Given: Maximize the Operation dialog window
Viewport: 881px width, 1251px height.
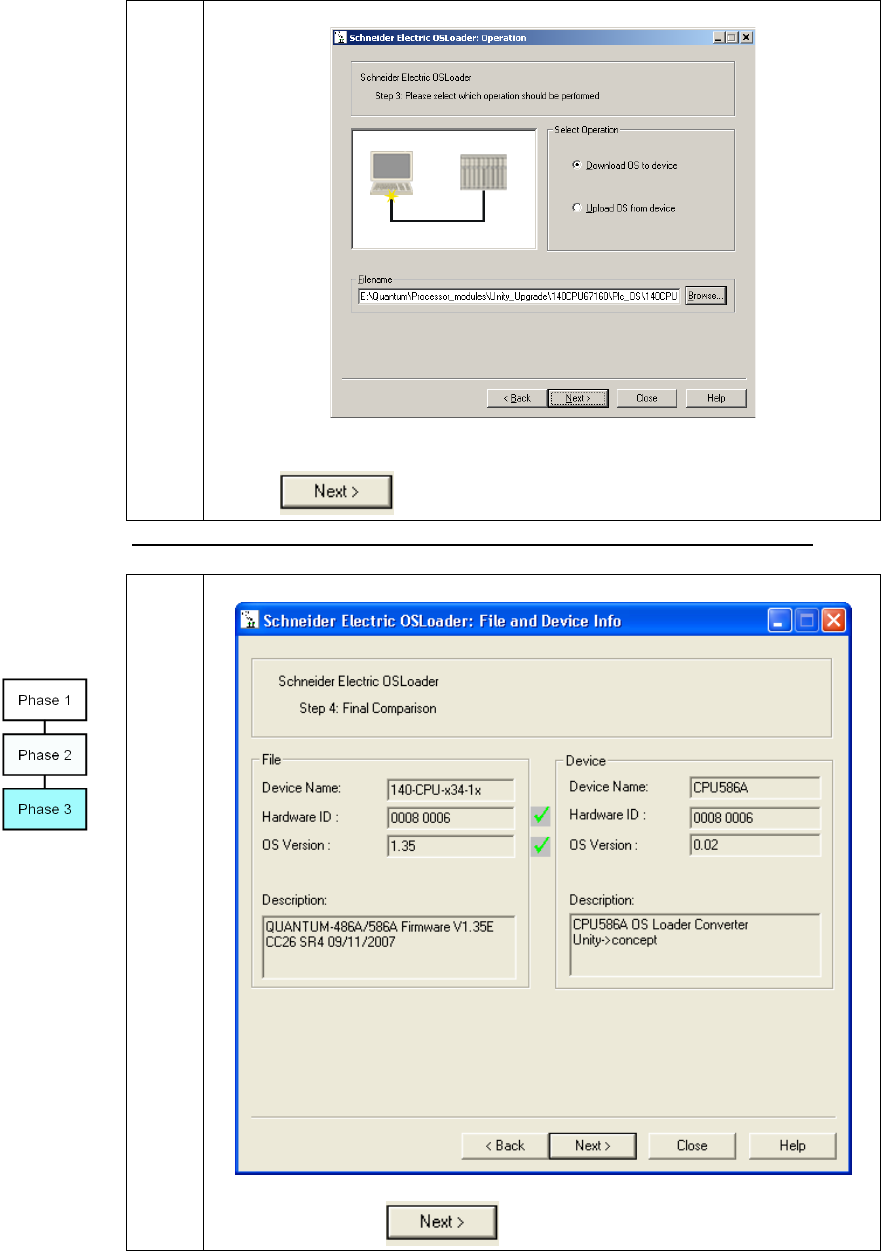Looking at the screenshot, I should 732,38.
